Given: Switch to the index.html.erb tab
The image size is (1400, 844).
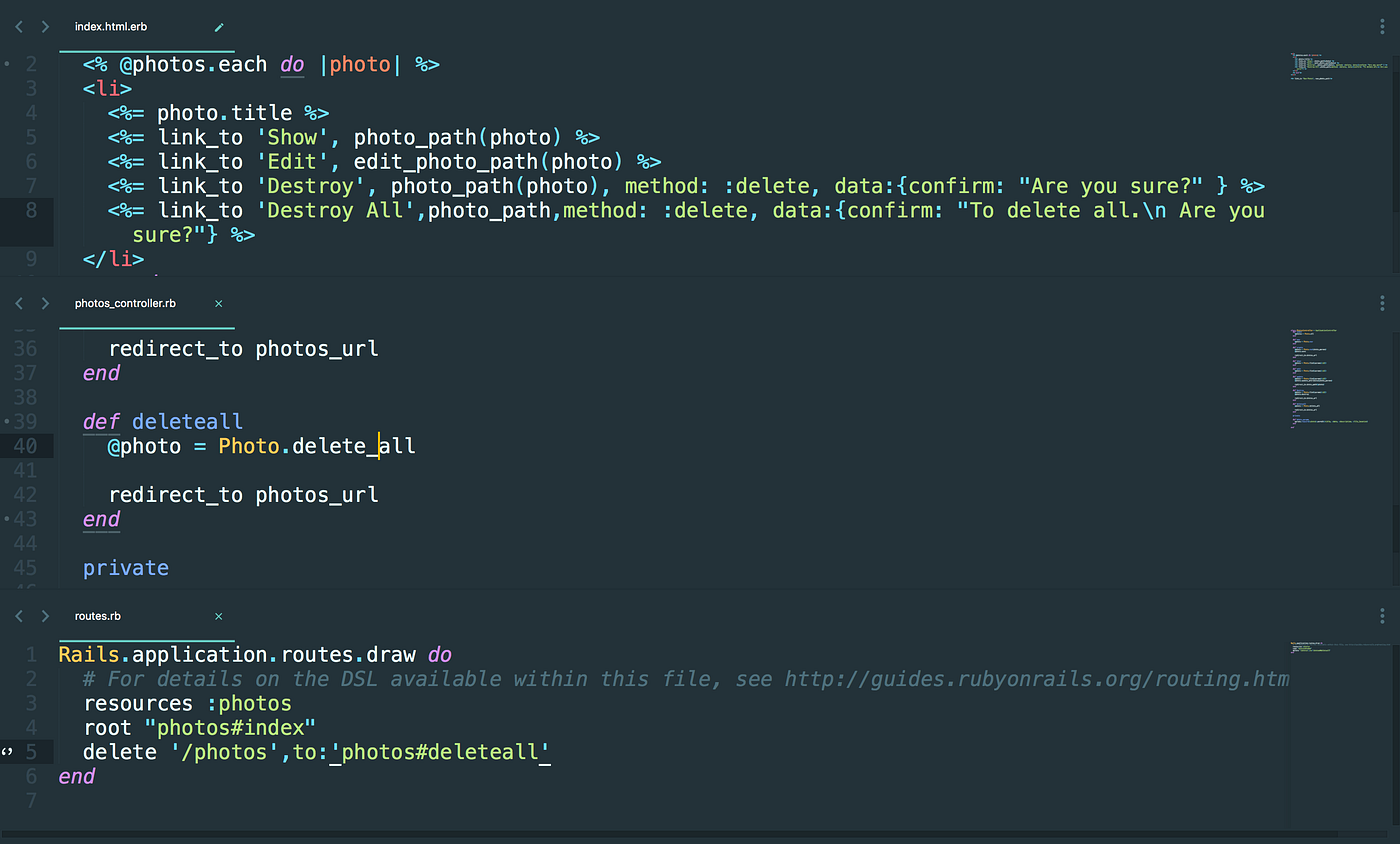Looking at the screenshot, I should 110,27.
